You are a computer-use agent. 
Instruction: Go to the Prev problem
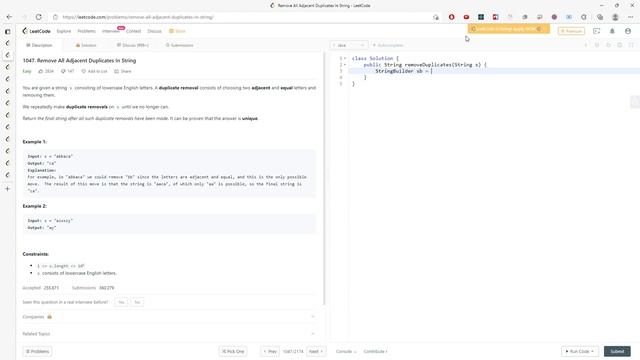pos(270,351)
